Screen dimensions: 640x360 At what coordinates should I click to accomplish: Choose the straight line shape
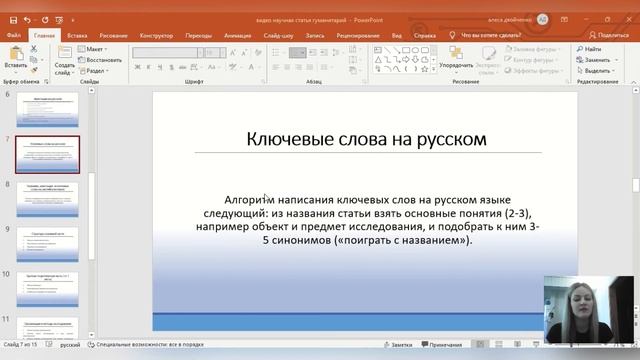pos(387,50)
